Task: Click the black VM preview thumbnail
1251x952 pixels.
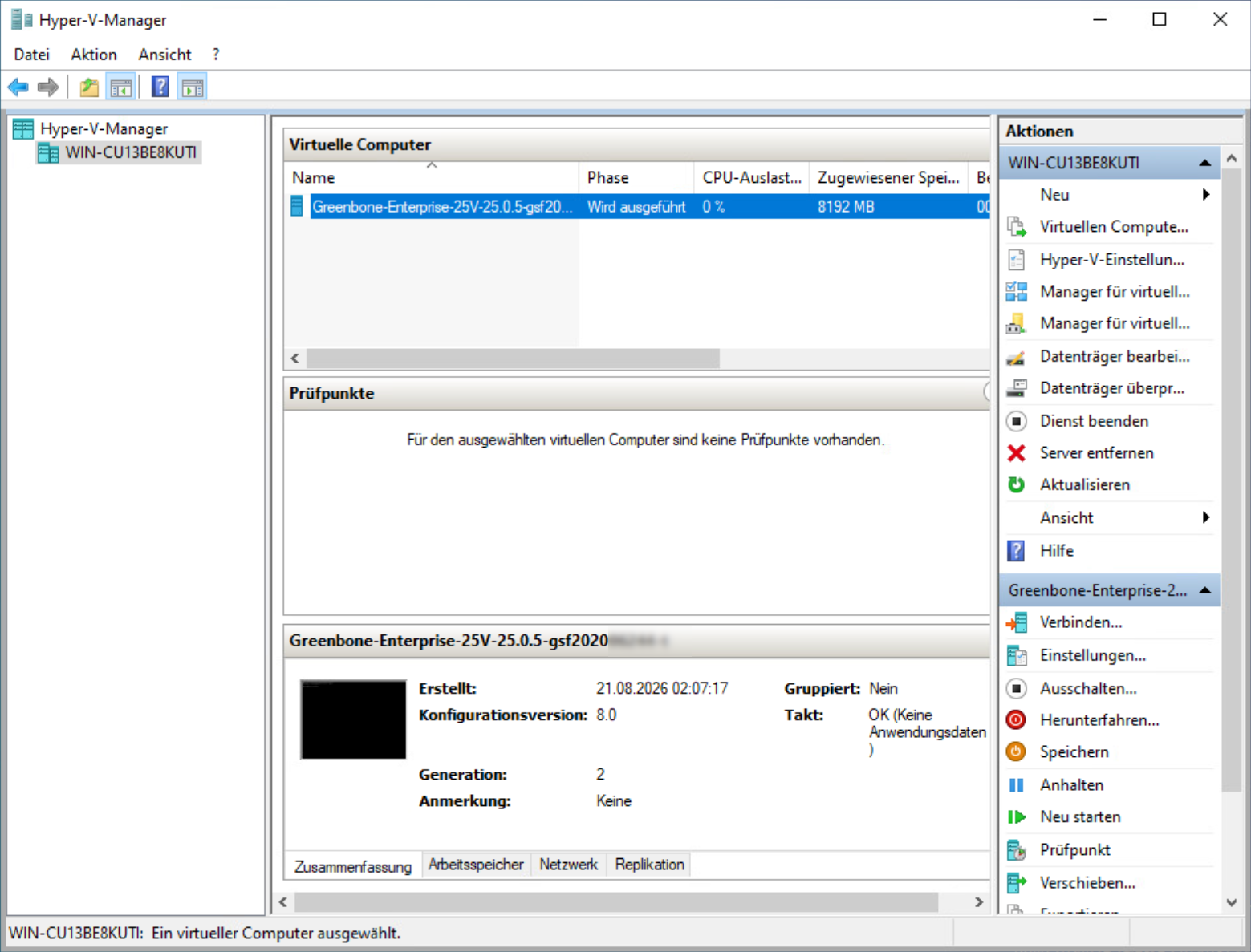Action: coord(353,719)
